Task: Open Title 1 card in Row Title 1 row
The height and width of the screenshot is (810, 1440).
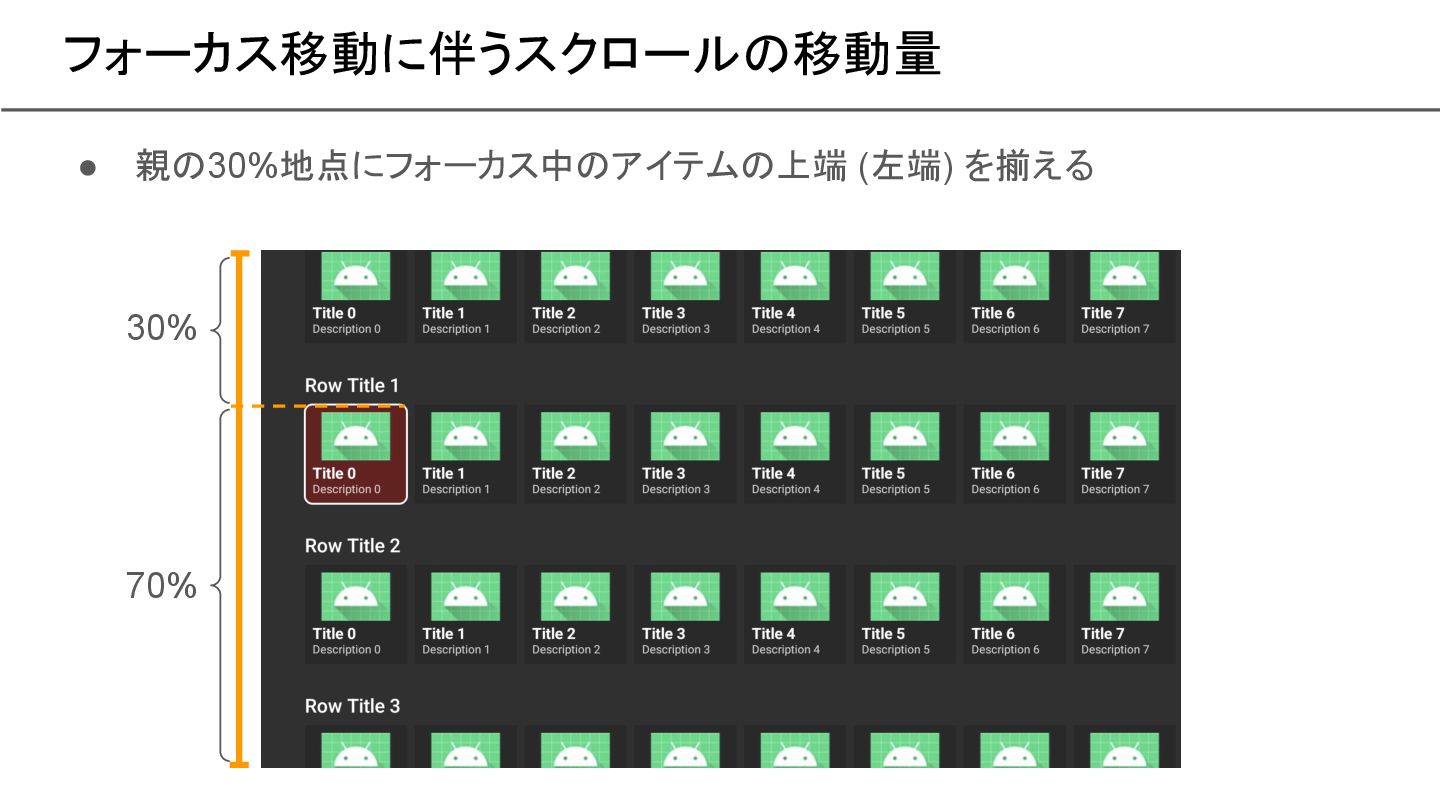Action: (x=465, y=454)
